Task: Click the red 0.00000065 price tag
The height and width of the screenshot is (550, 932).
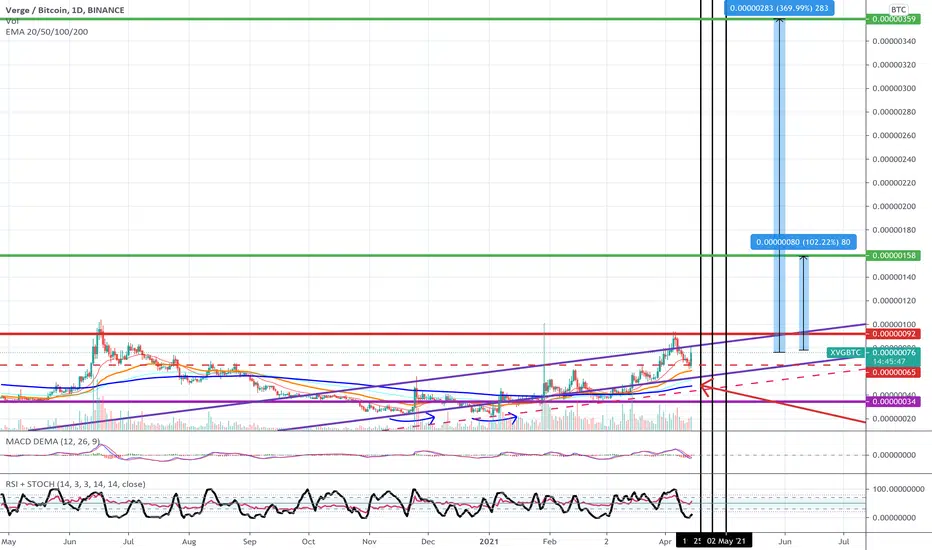Action: click(x=893, y=372)
